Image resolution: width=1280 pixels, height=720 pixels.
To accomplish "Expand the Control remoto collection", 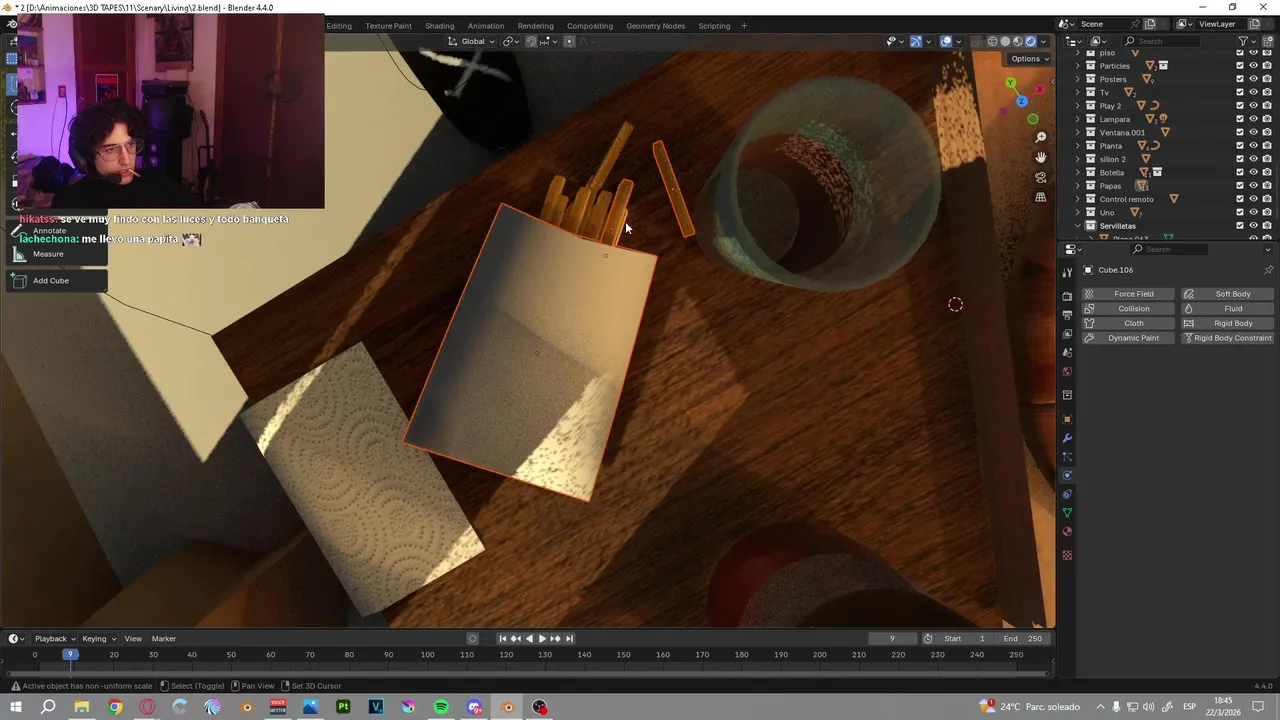I will click(1078, 199).
